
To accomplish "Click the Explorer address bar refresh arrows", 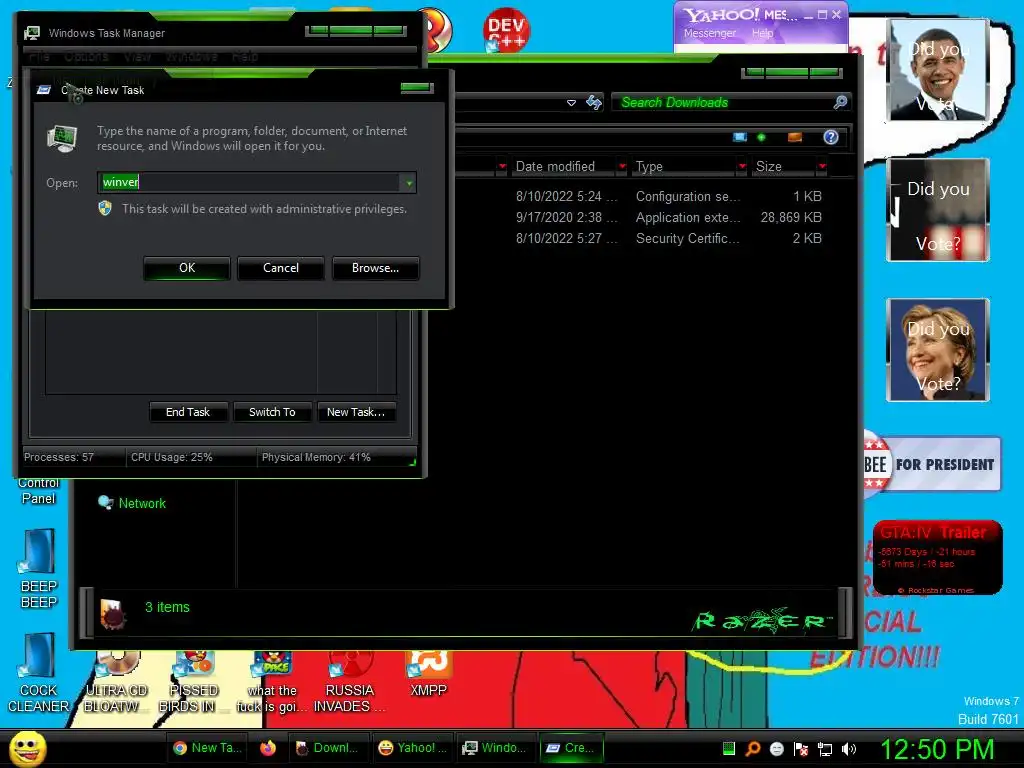I will click(x=594, y=103).
